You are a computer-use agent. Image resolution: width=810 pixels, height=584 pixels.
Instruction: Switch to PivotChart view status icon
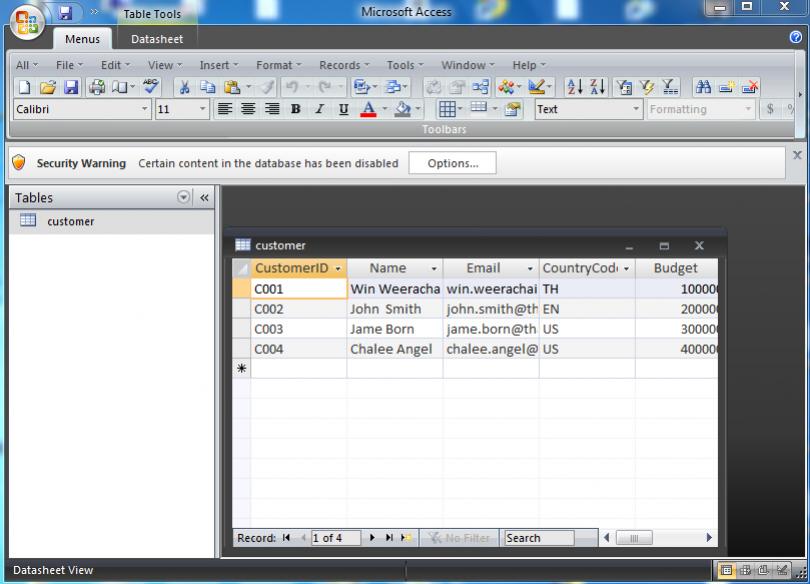pyautogui.click(x=763, y=570)
